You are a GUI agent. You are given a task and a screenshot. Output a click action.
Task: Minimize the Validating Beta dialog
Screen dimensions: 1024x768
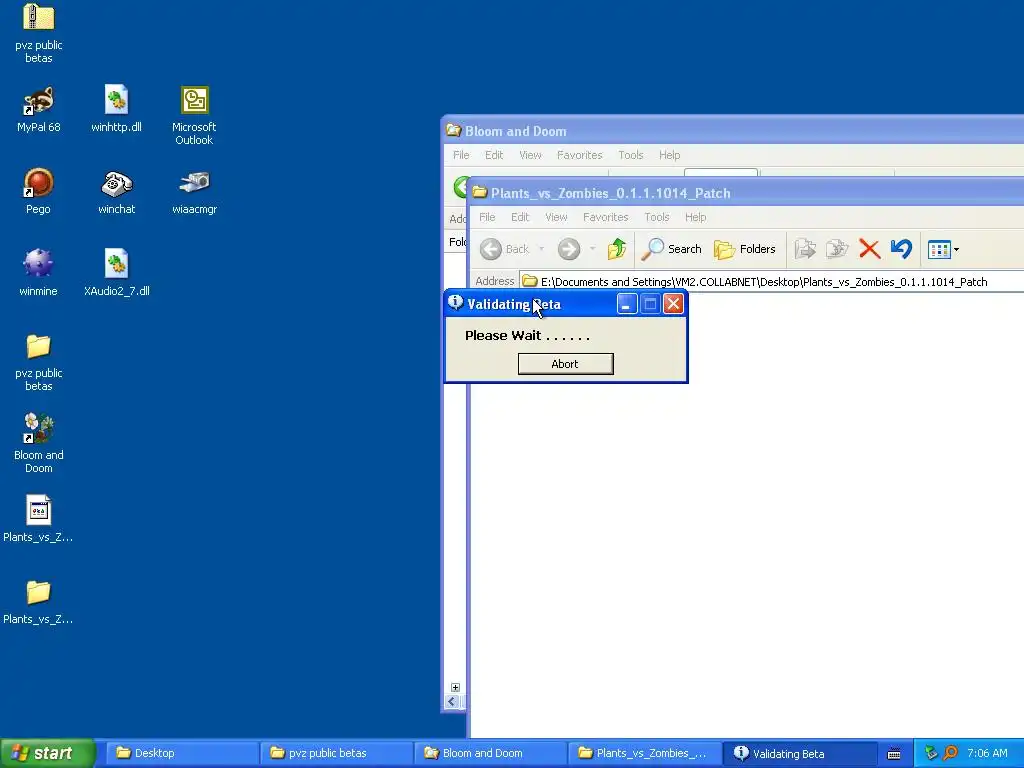(x=627, y=304)
